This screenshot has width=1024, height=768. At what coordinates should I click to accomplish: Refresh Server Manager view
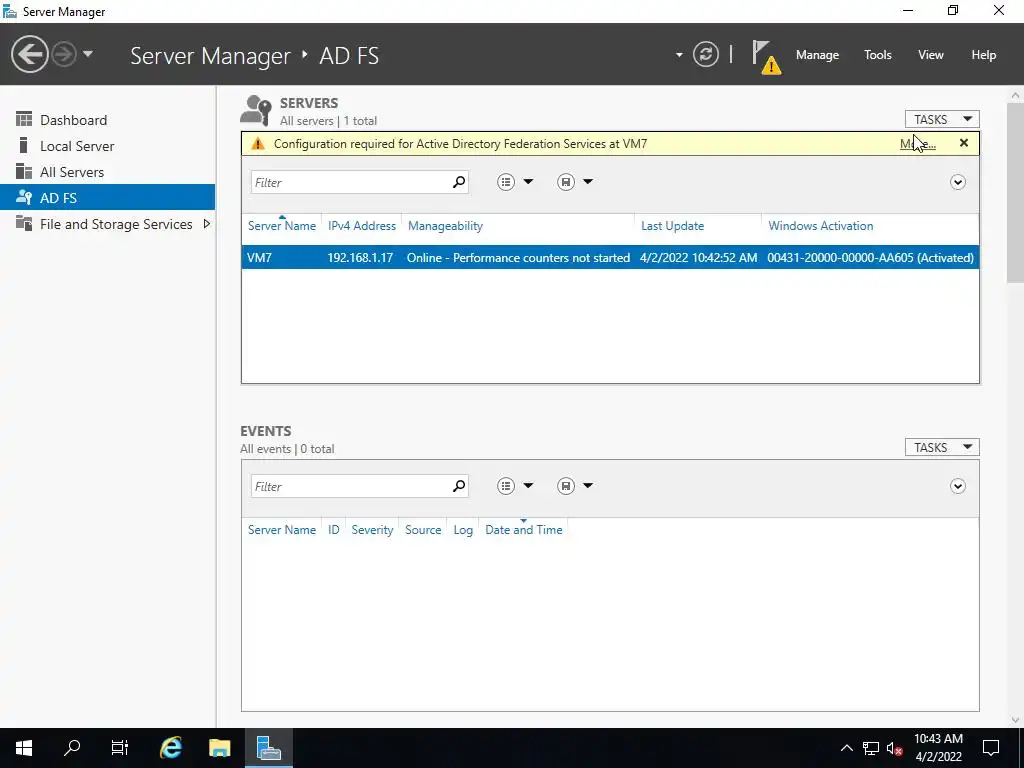click(x=705, y=54)
